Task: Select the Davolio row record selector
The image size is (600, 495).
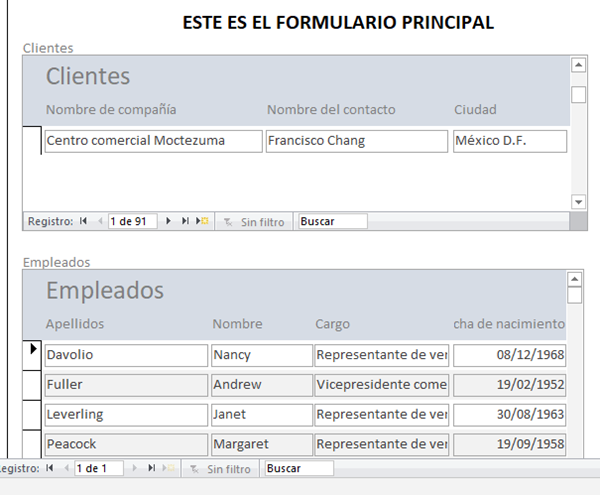Action: tap(32, 354)
